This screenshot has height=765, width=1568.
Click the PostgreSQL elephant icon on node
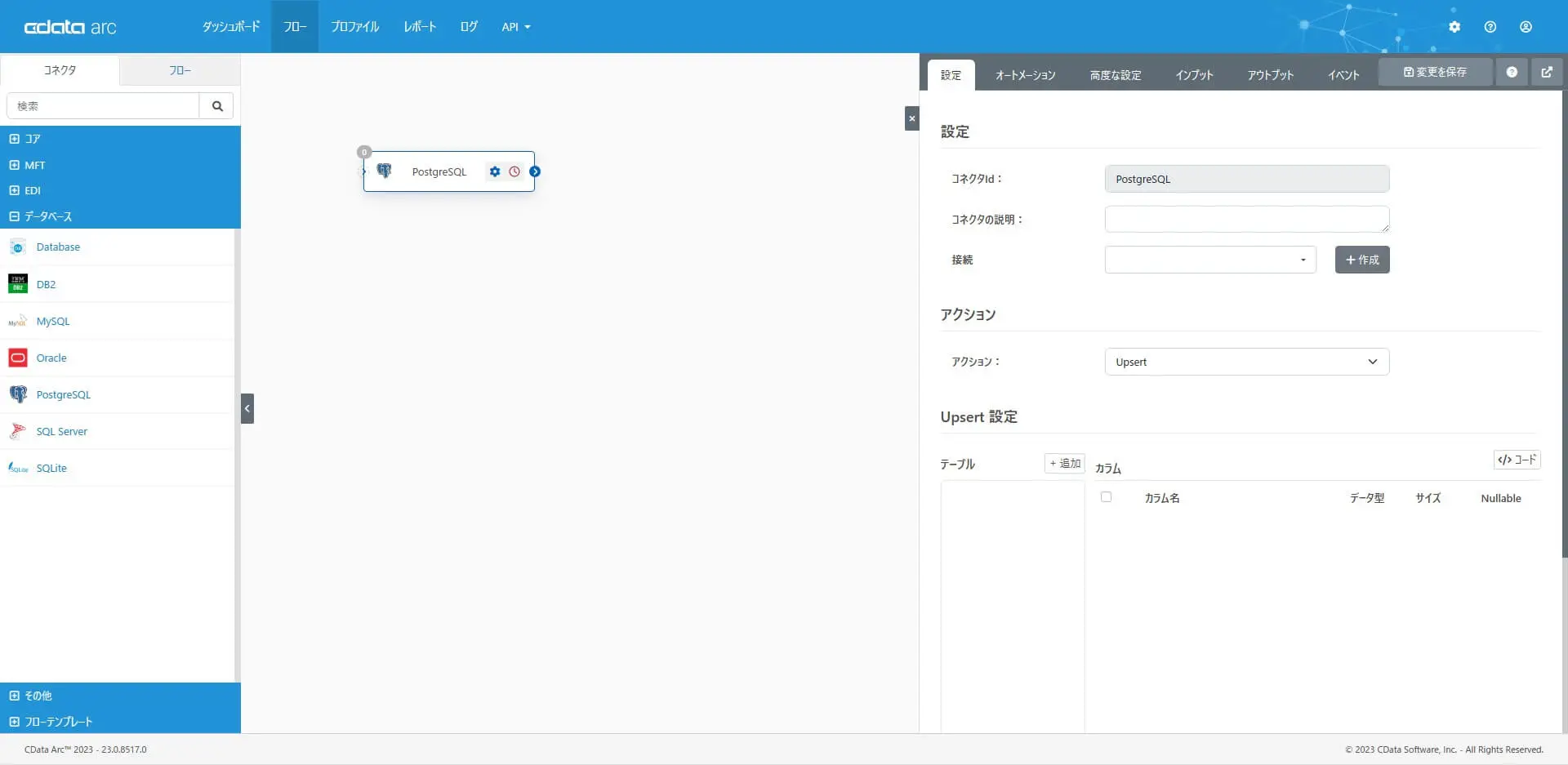pyautogui.click(x=384, y=171)
